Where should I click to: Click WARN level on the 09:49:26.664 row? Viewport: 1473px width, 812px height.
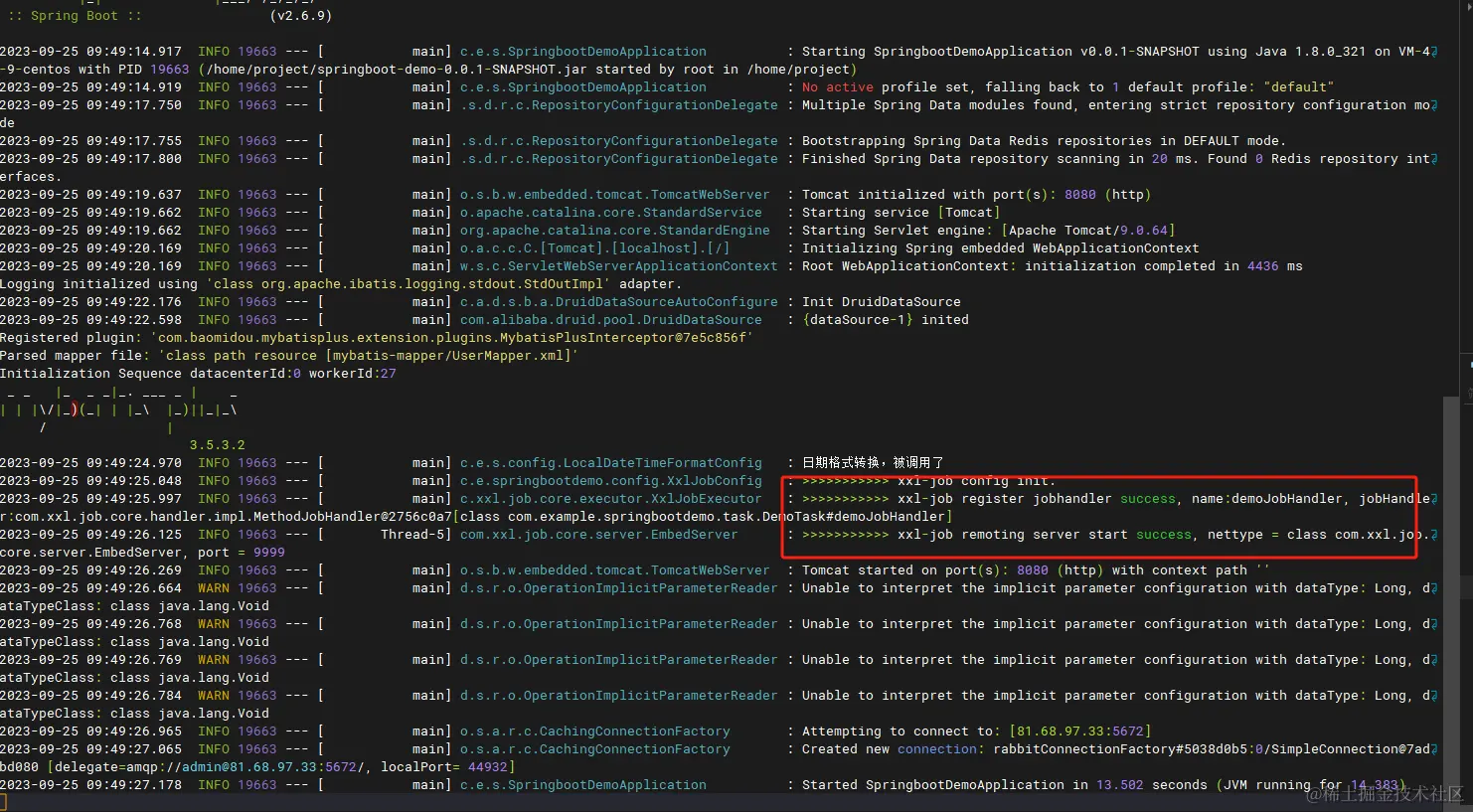[214, 588]
